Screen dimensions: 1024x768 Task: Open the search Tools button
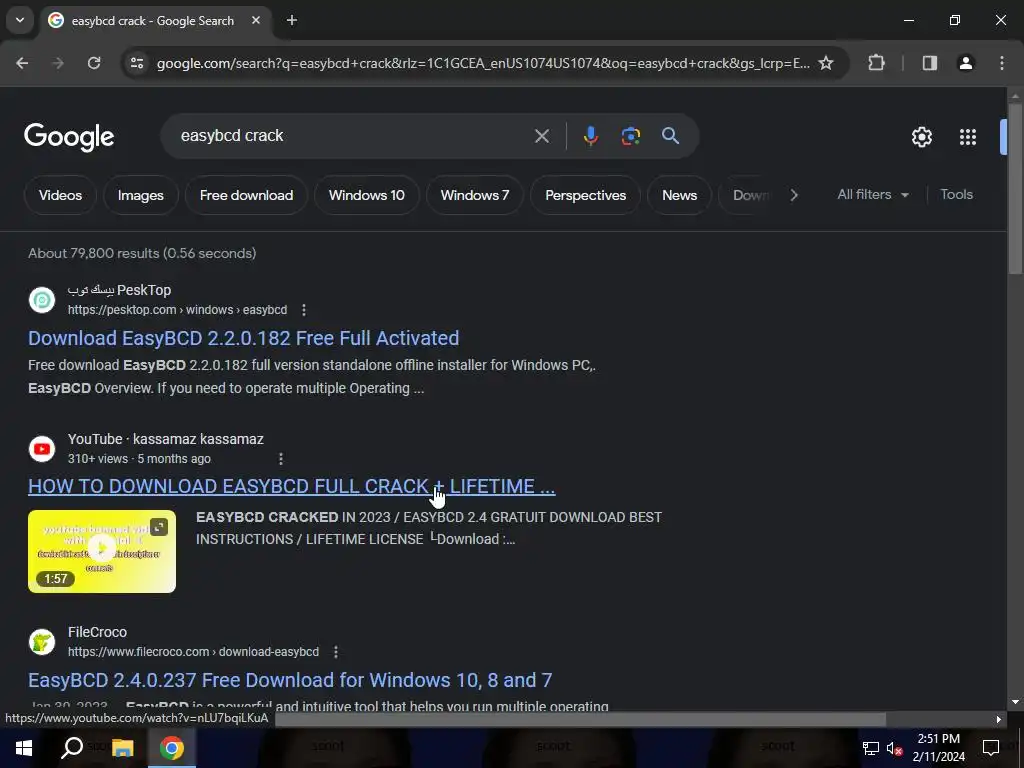point(956,195)
